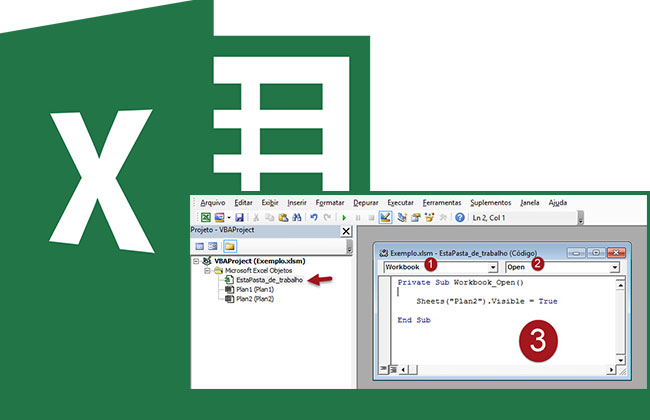Click the code window scroll down arrow
Screen dimensions: 650x420
coord(620,360)
